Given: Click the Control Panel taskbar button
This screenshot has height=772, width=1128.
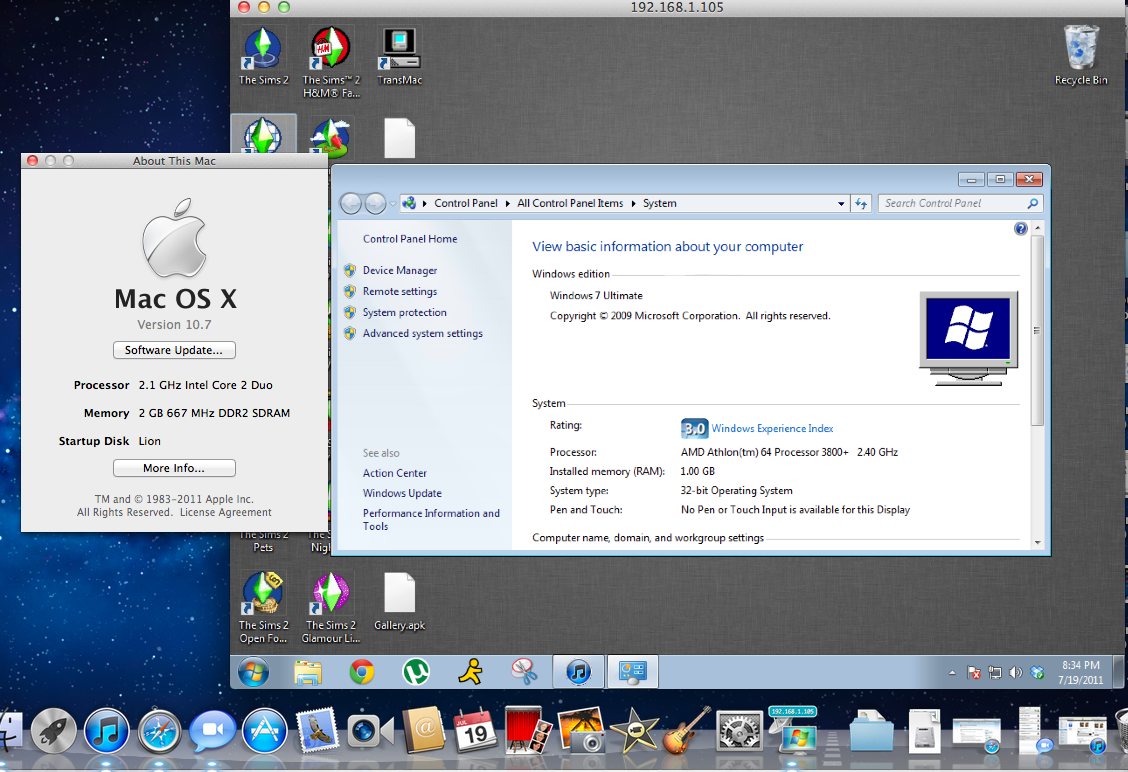Looking at the screenshot, I should 633,672.
